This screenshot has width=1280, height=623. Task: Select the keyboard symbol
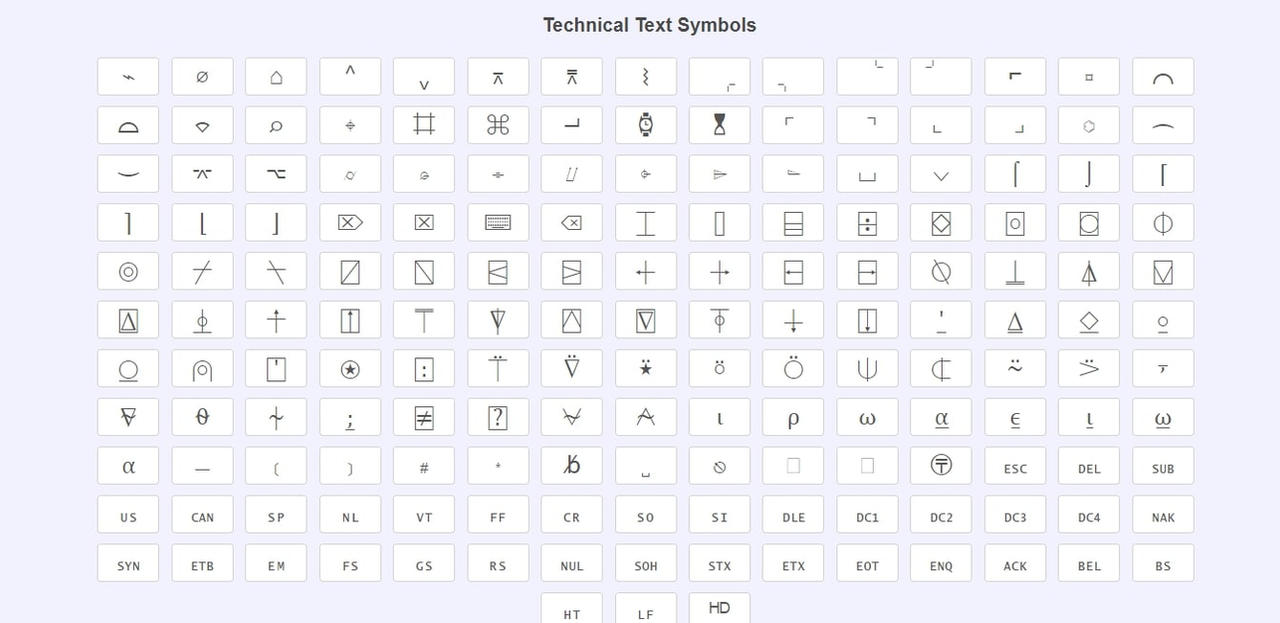coord(498,222)
